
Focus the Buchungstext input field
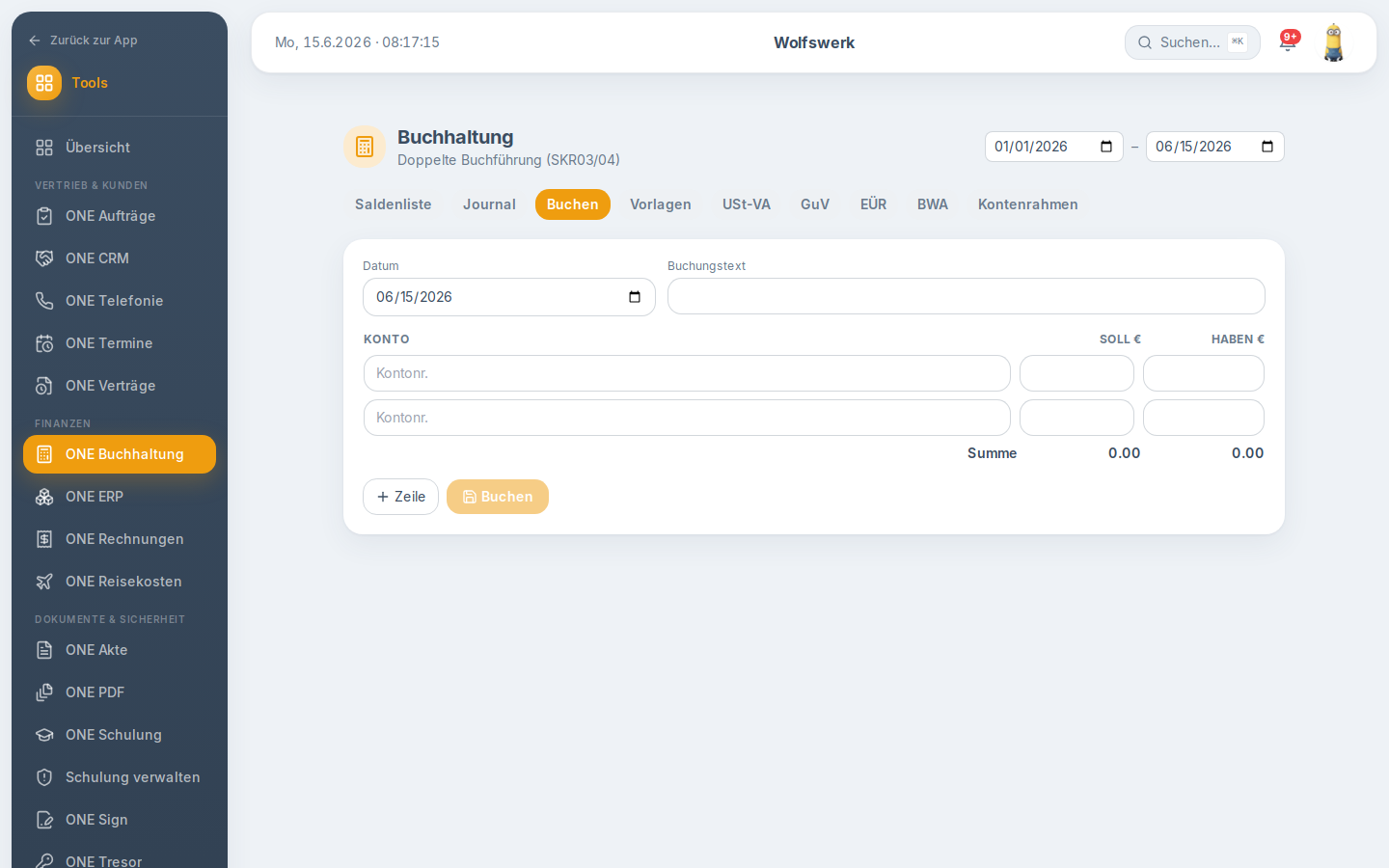click(x=967, y=296)
